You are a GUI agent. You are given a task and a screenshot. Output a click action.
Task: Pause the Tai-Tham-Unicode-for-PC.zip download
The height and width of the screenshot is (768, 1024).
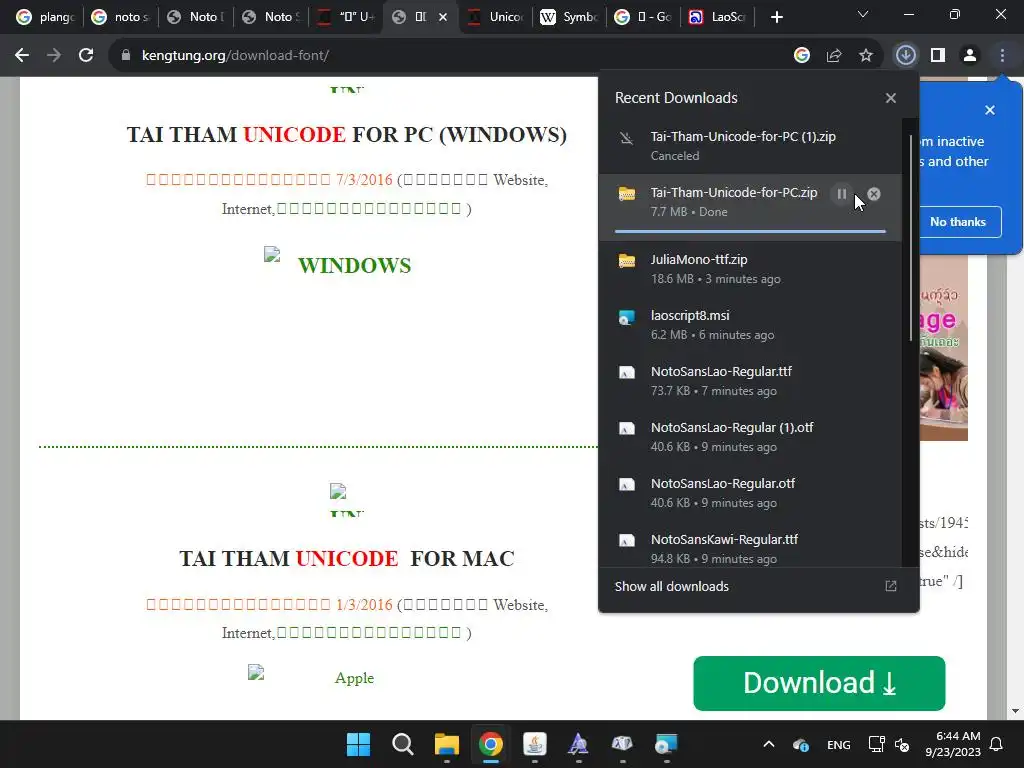pyautogui.click(x=841, y=194)
